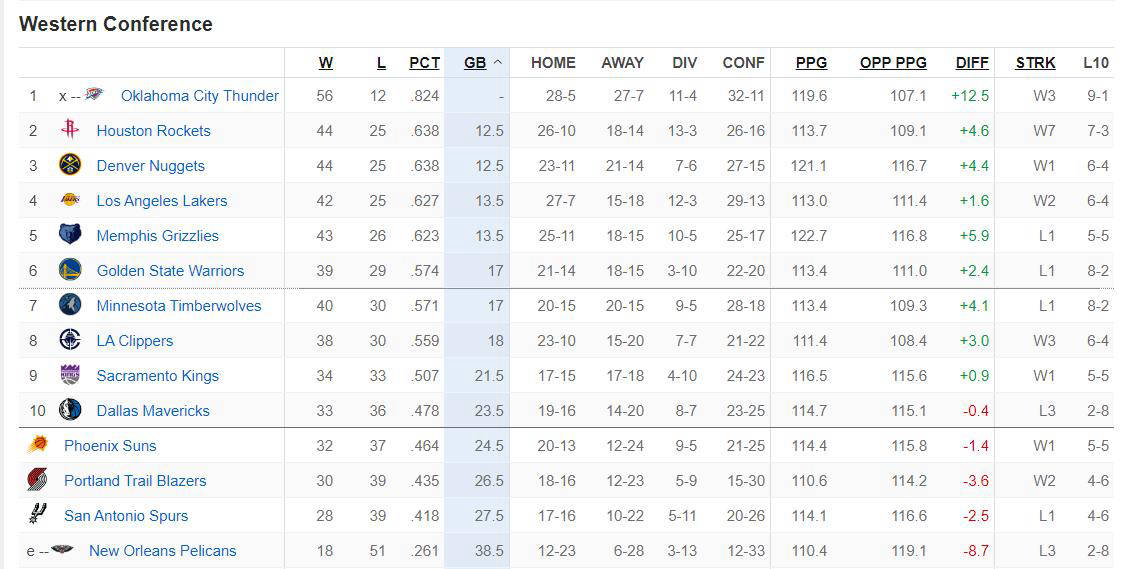Screen dimensions: 1128x569
Task: Sort table by W column header
Action: [326, 63]
